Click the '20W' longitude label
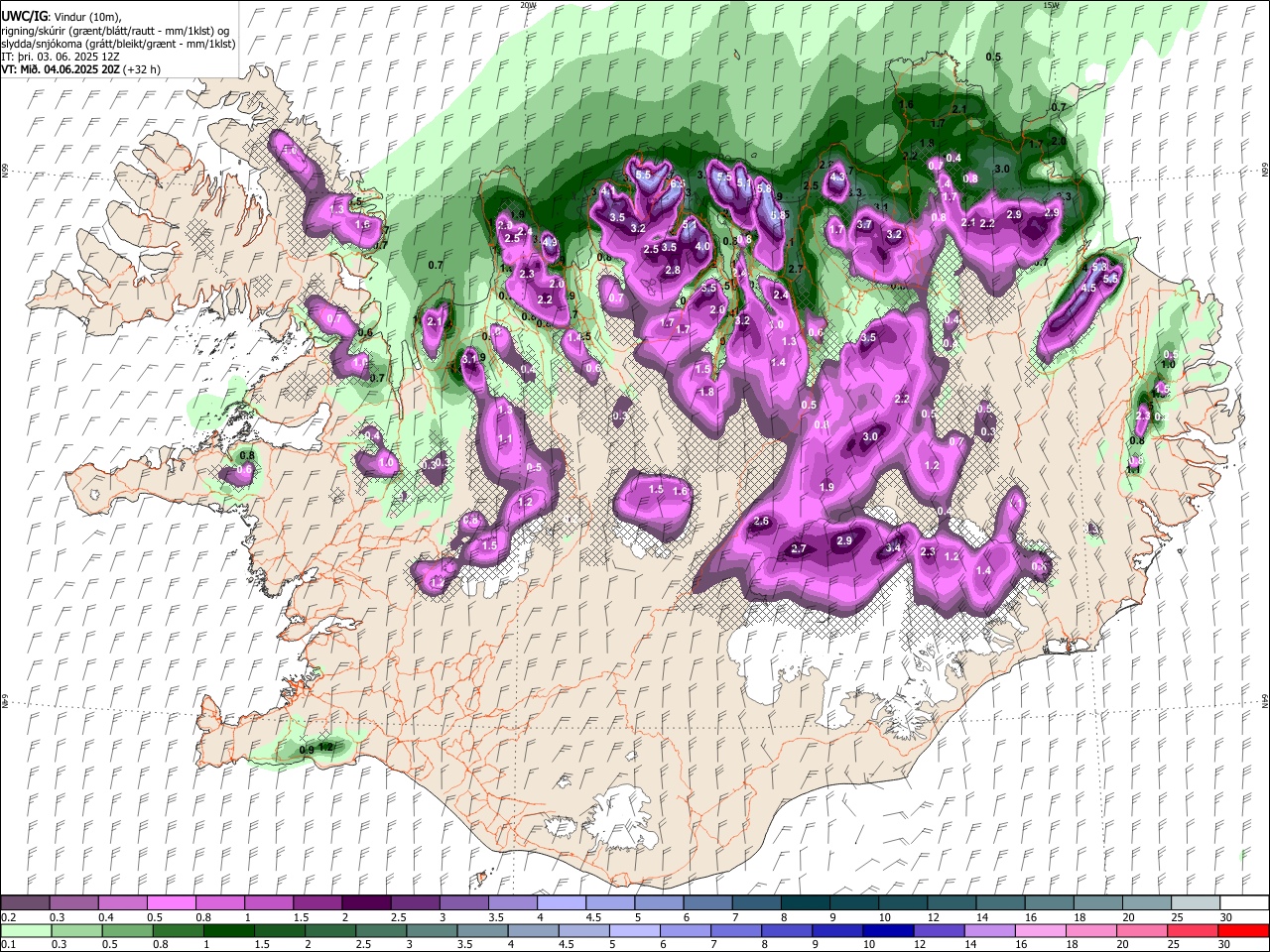This screenshot has height=952, width=1270. (x=529, y=5)
